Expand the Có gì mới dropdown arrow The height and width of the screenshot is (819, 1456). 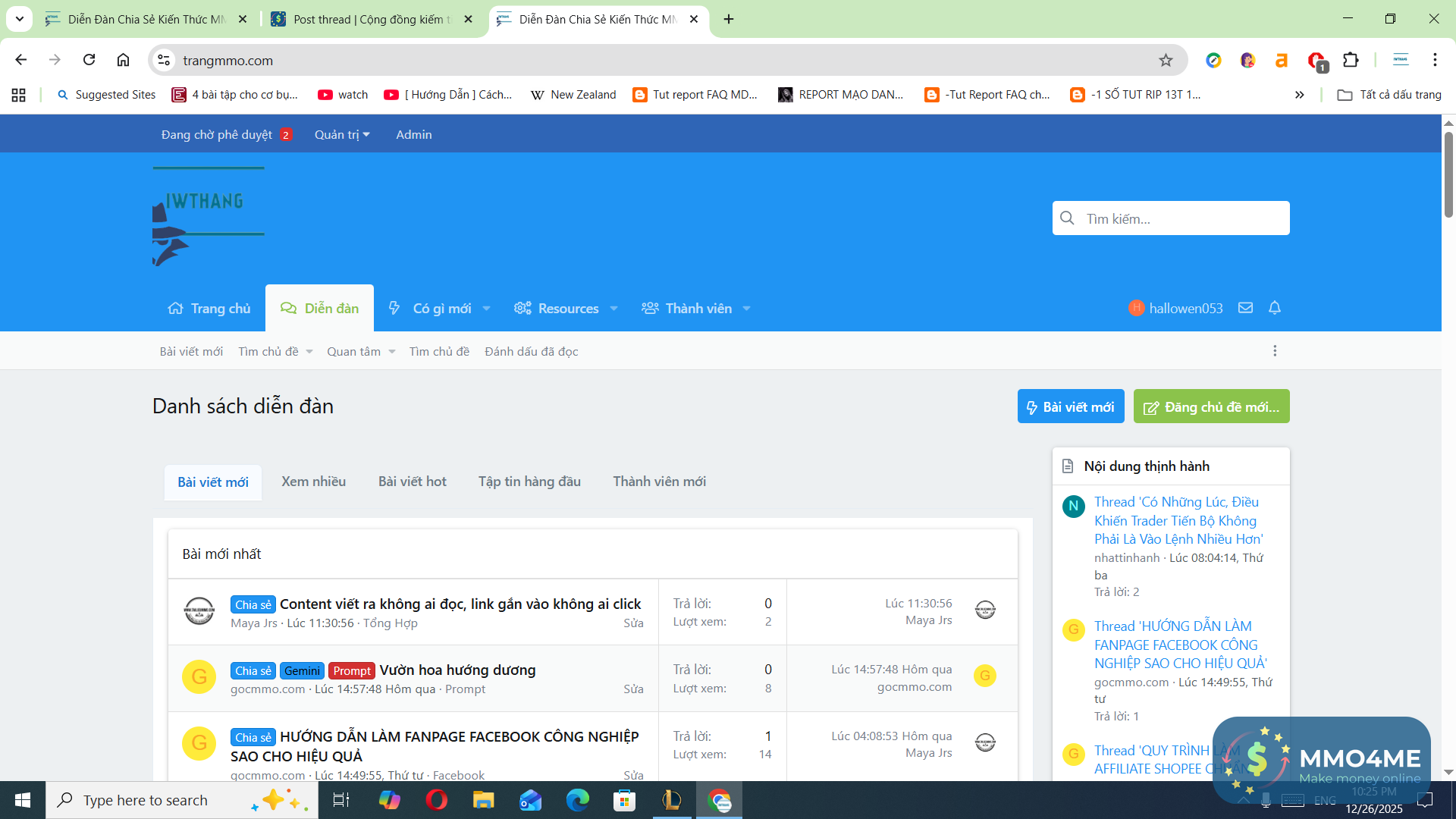[486, 309]
